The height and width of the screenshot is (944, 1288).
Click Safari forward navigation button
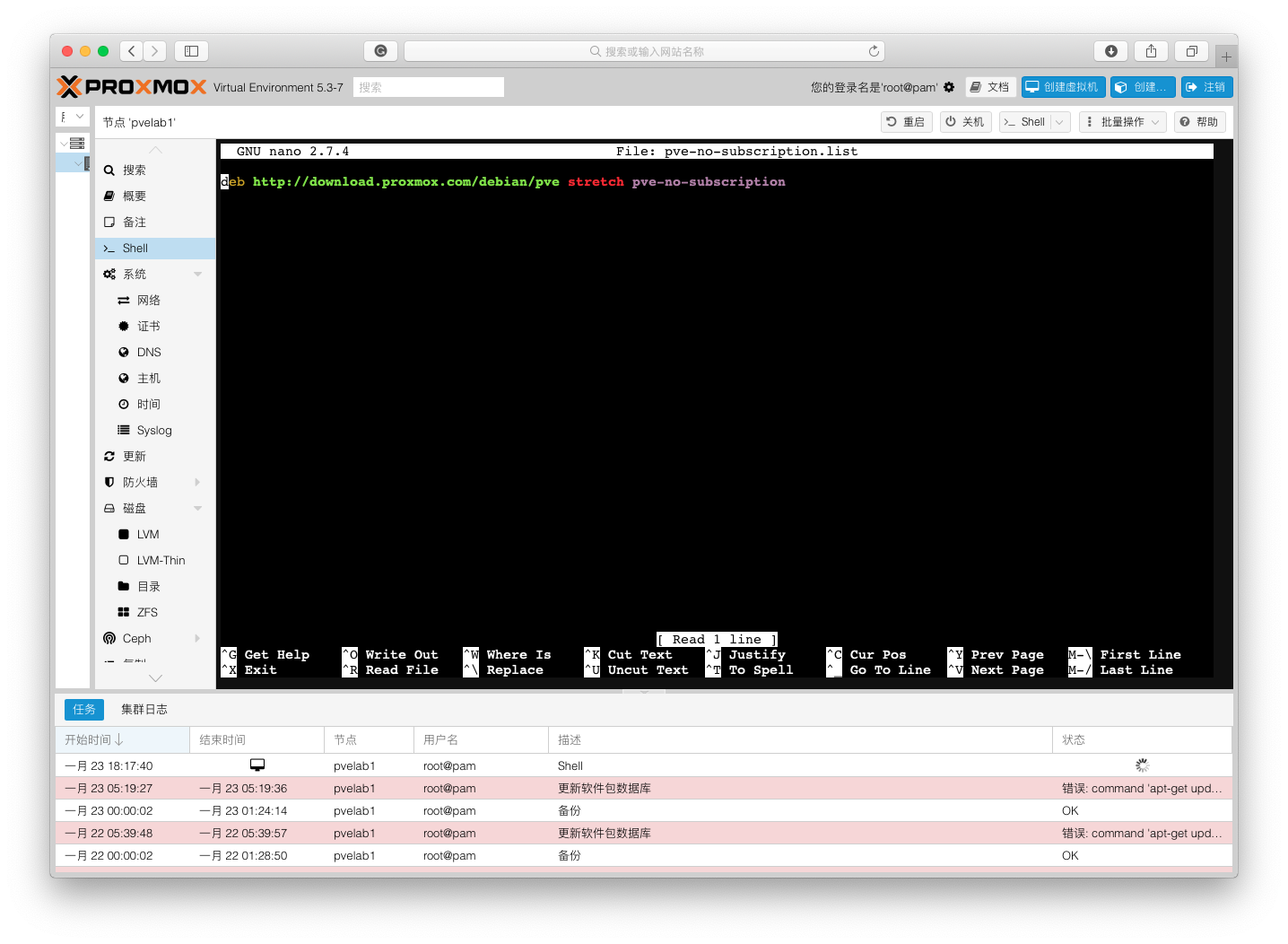point(155,51)
